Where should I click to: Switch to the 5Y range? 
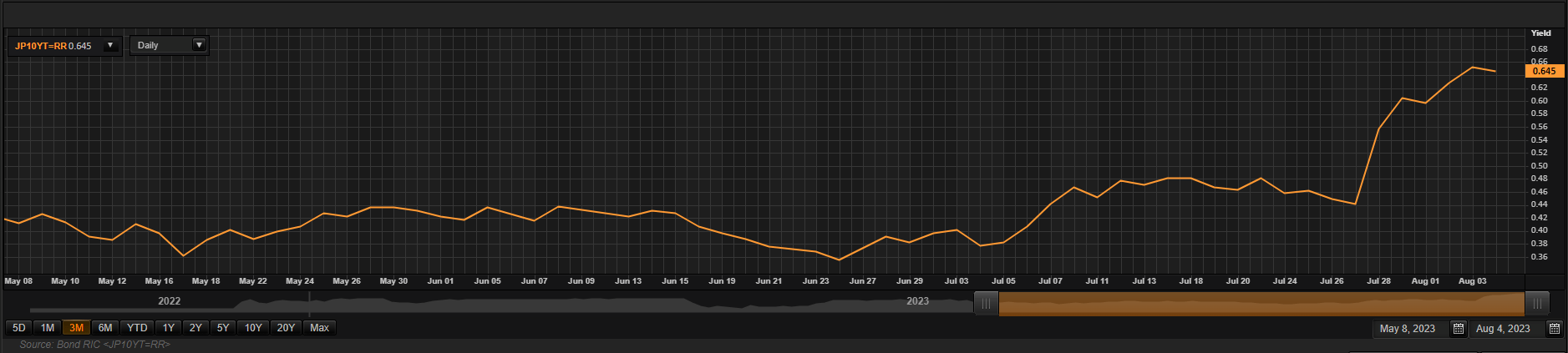(223, 328)
